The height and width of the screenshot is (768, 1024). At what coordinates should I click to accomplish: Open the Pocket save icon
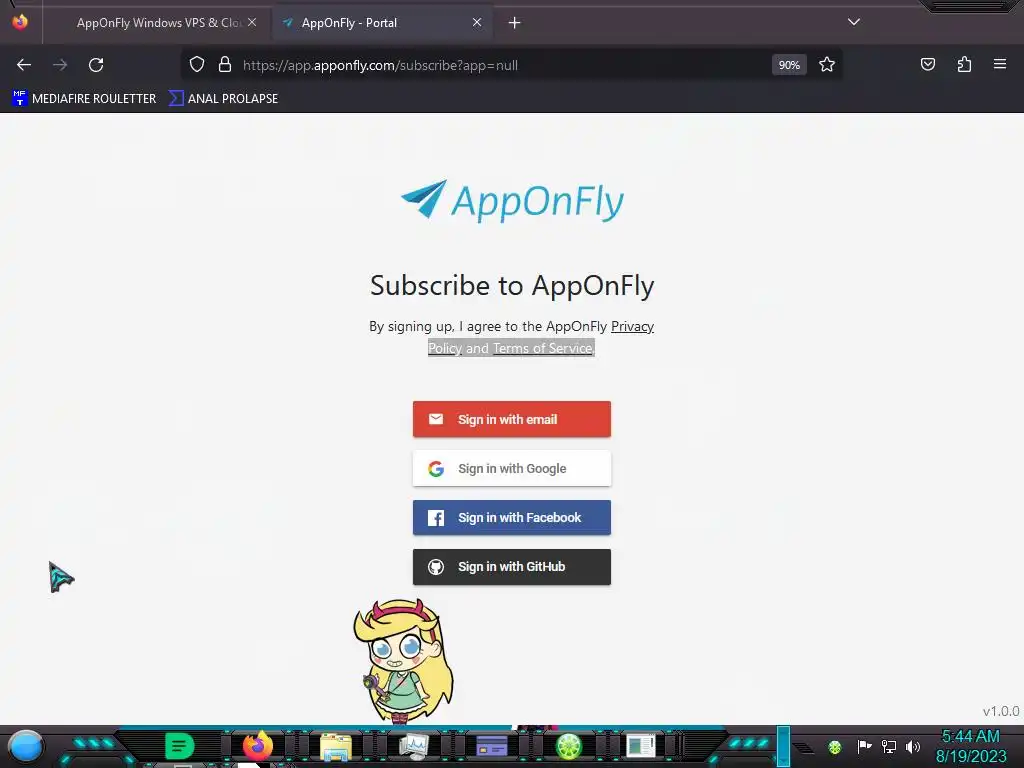point(927,64)
